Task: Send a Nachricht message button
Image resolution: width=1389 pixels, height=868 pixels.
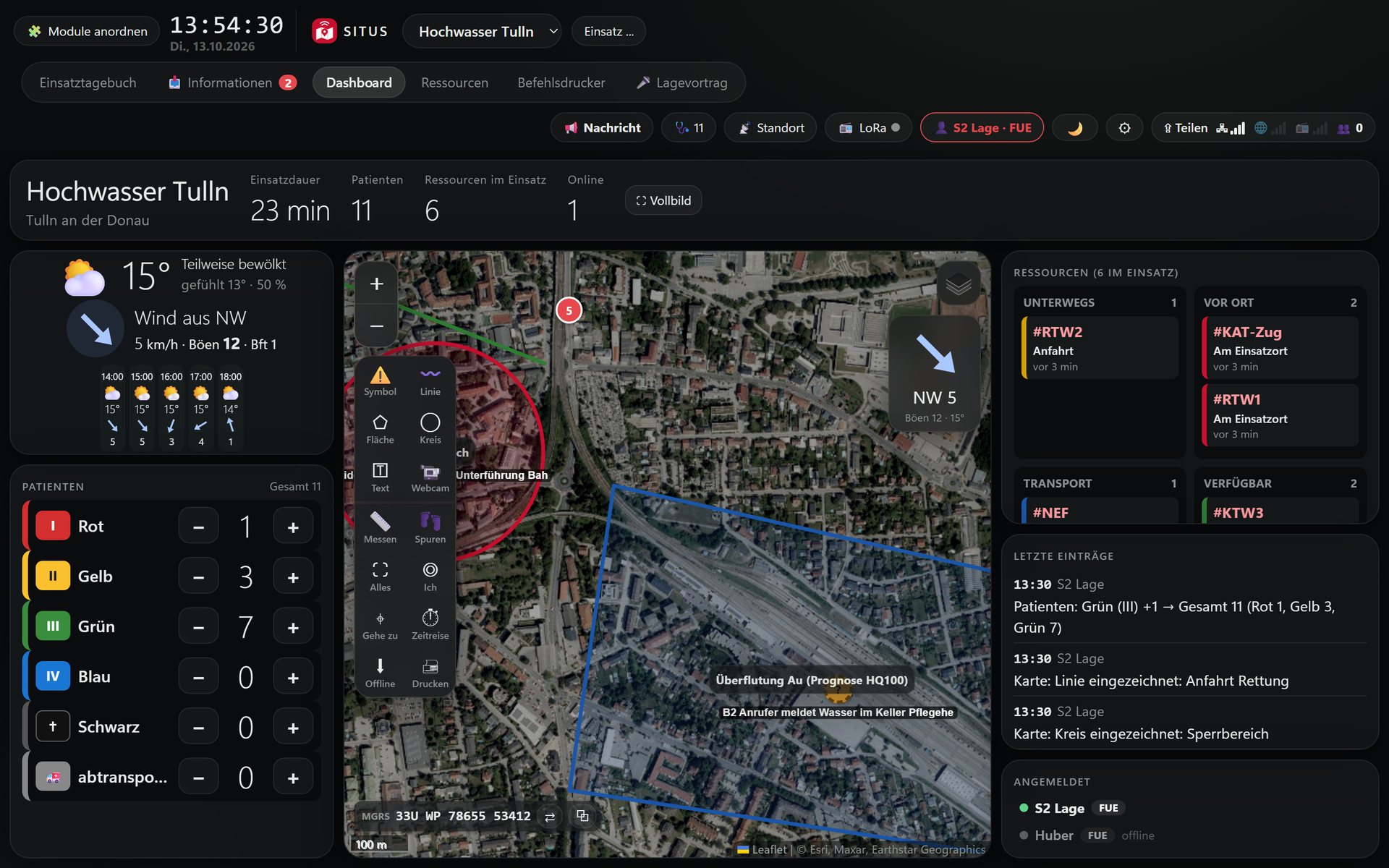Action: 602,128
